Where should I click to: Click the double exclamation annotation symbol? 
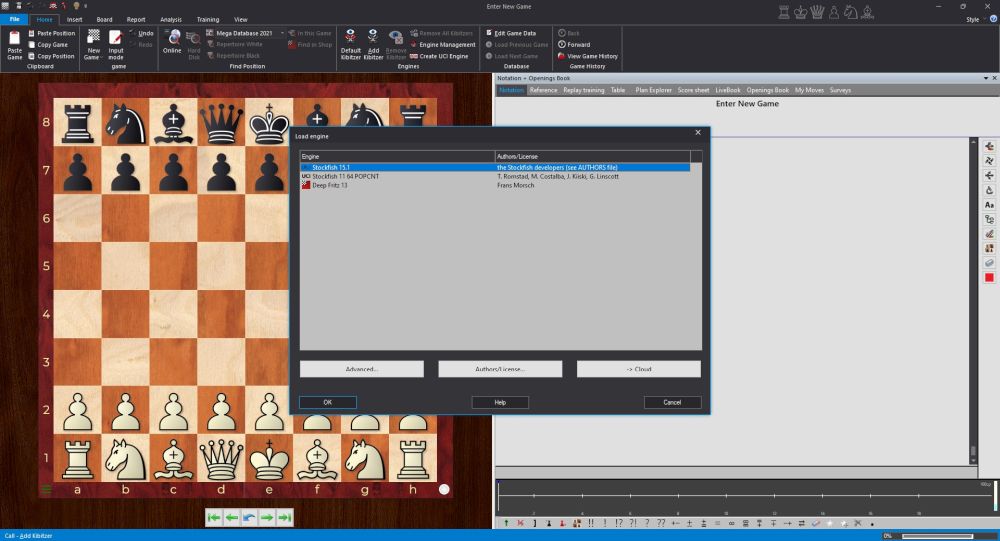pyautogui.click(x=592, y=523)
